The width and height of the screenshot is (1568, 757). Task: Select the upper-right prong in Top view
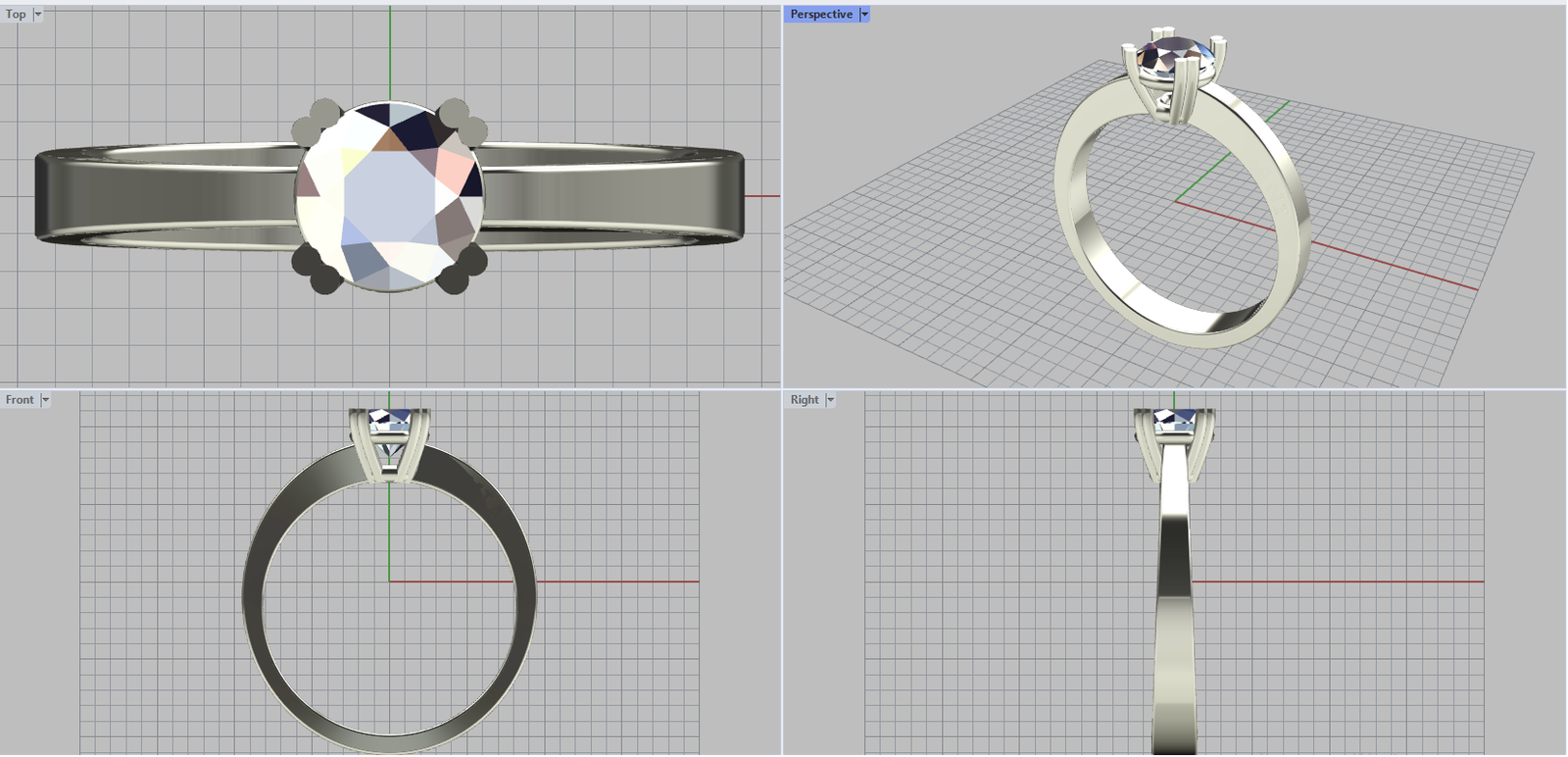462,120
